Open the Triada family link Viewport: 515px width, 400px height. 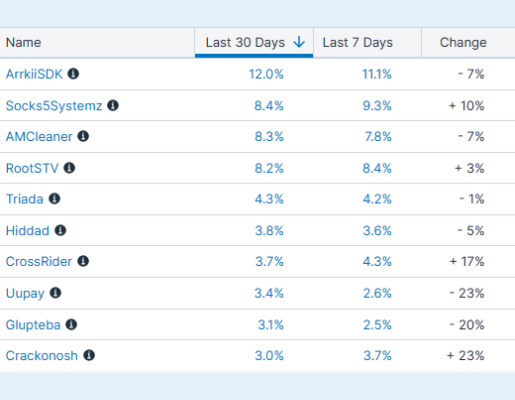coord(25,199)
